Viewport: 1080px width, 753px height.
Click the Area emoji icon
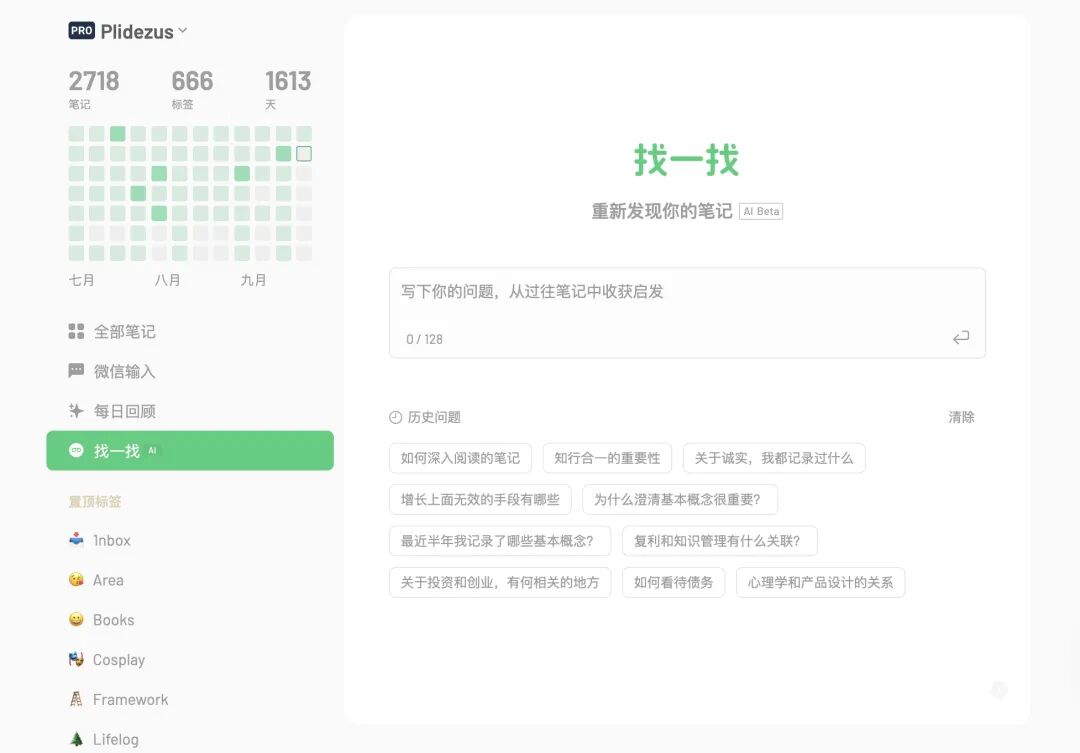pyautogui.click(x=76, y=579)
